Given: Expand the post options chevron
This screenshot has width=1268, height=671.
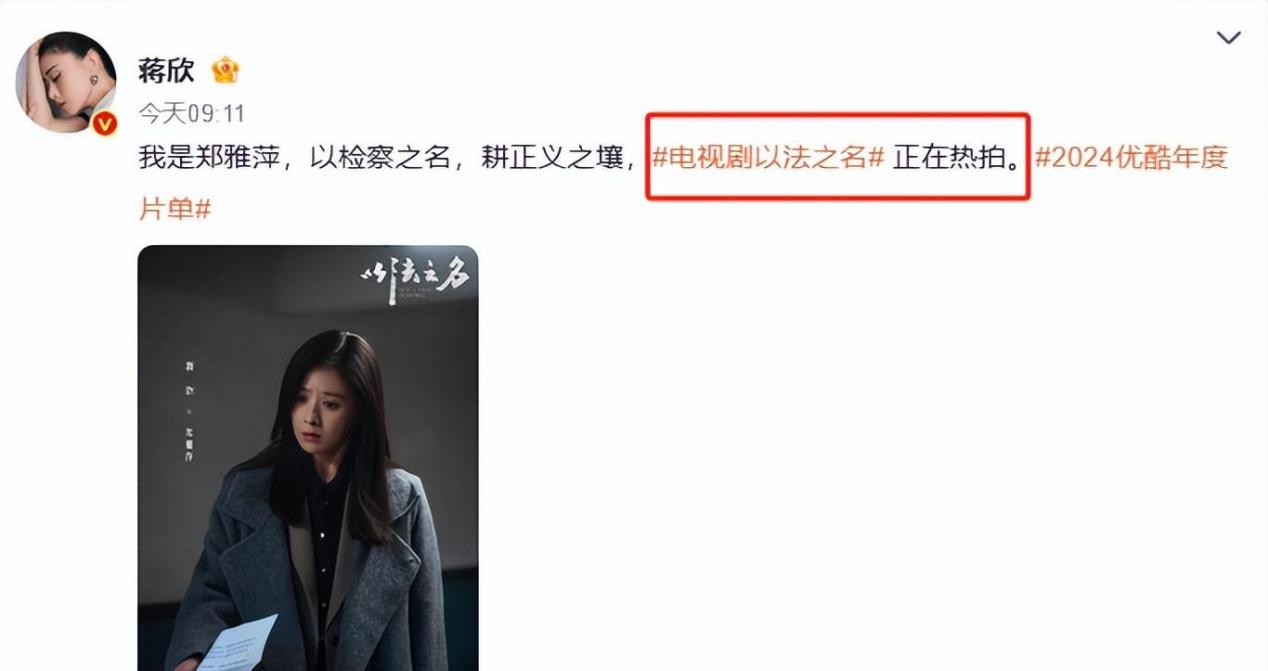Looking at the screenshot, I should point(1228,38).
